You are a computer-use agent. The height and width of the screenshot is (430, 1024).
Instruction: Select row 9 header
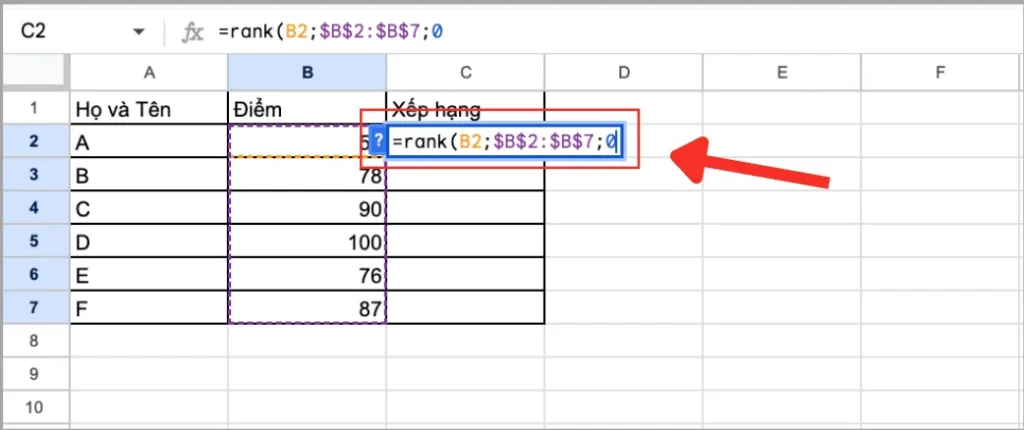click(x=35, y=374)
